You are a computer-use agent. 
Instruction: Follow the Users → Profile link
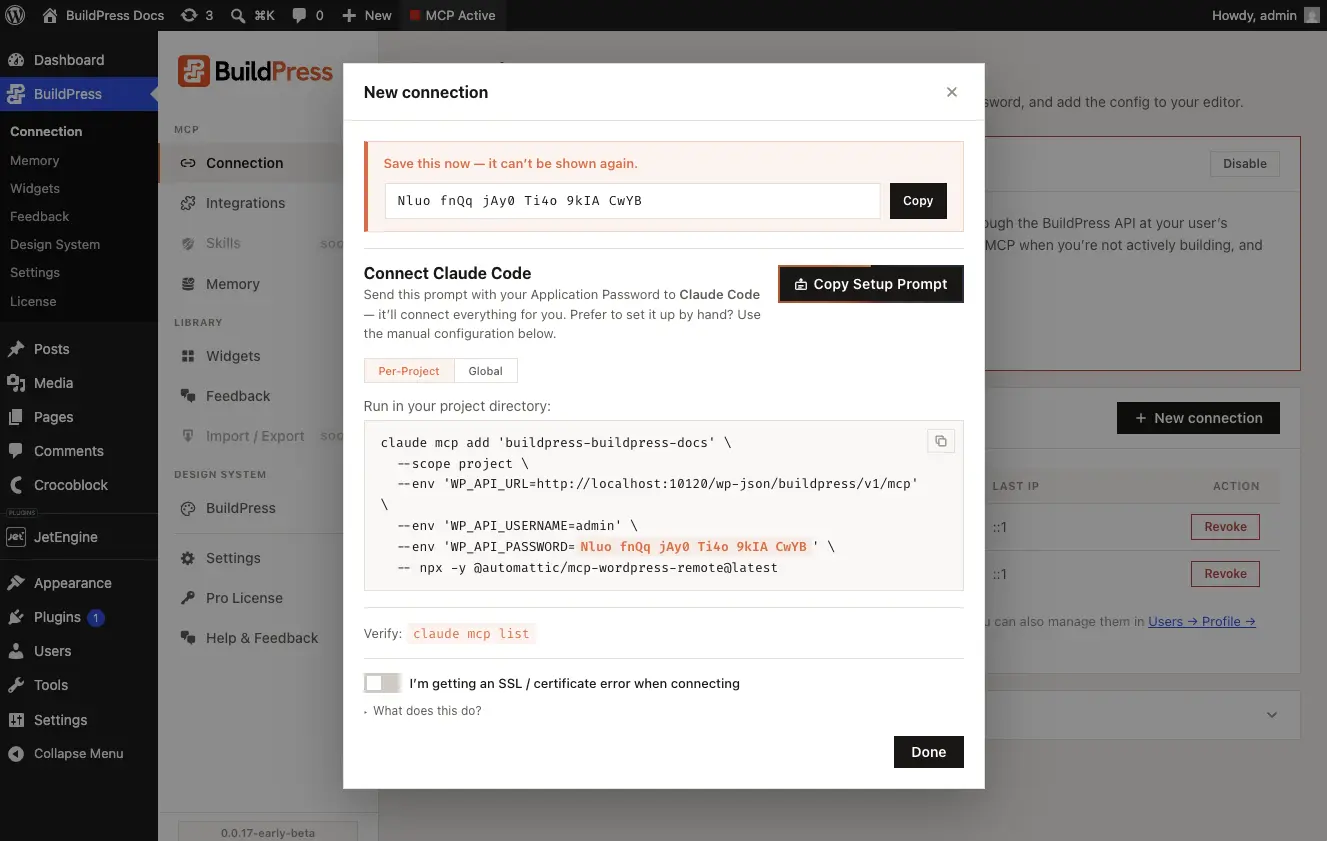(1202, 621)
